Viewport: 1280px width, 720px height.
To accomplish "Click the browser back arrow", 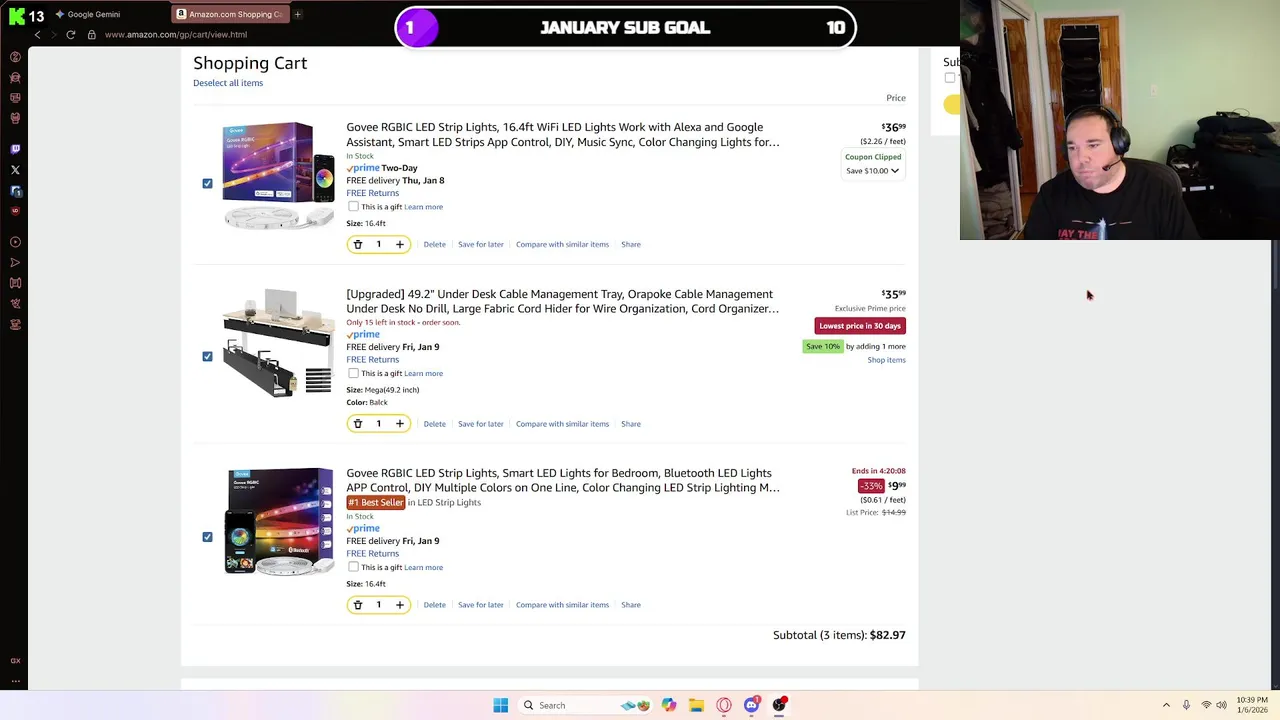I will [37, 35].
